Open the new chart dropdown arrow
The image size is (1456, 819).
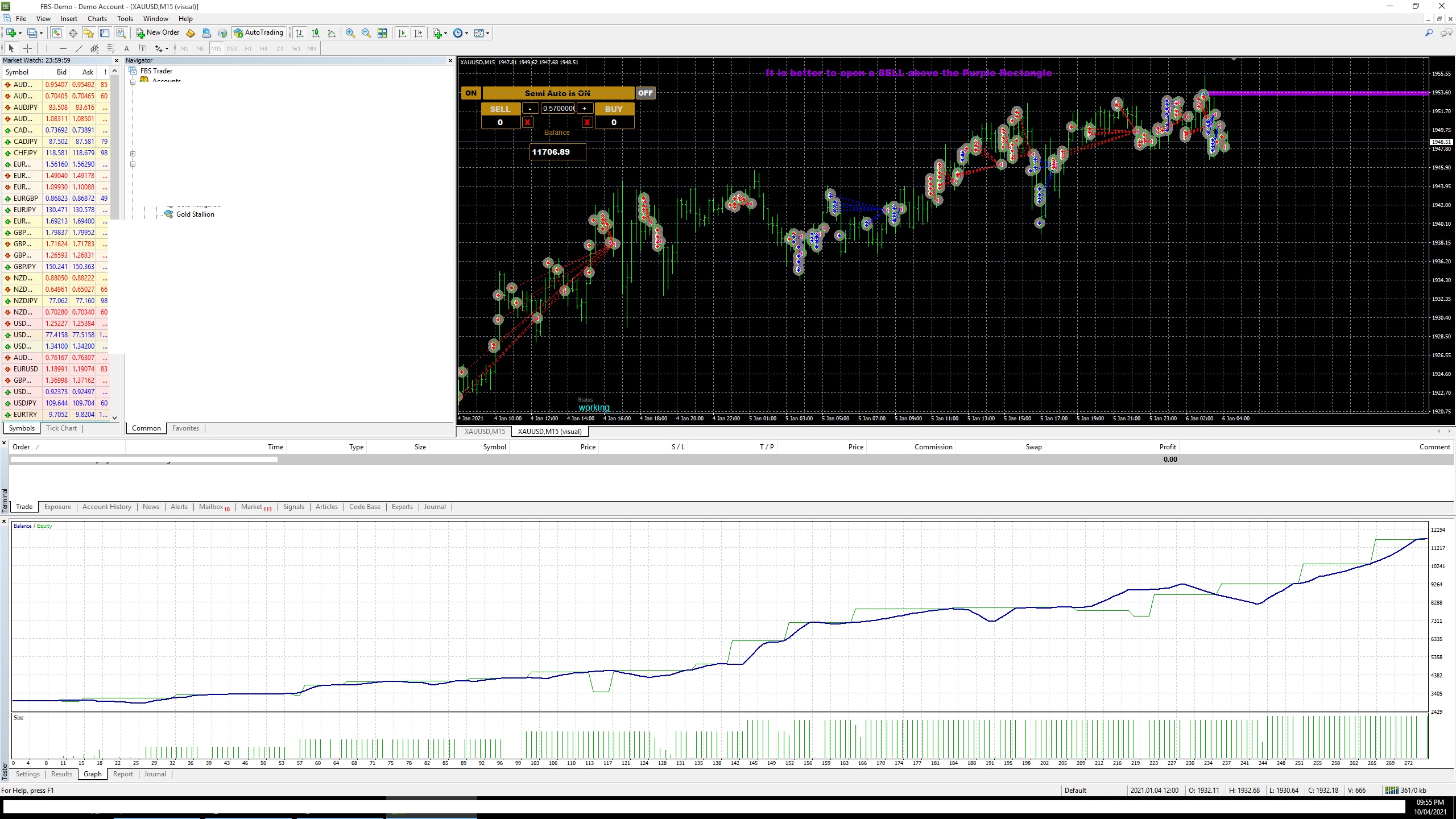20,33
